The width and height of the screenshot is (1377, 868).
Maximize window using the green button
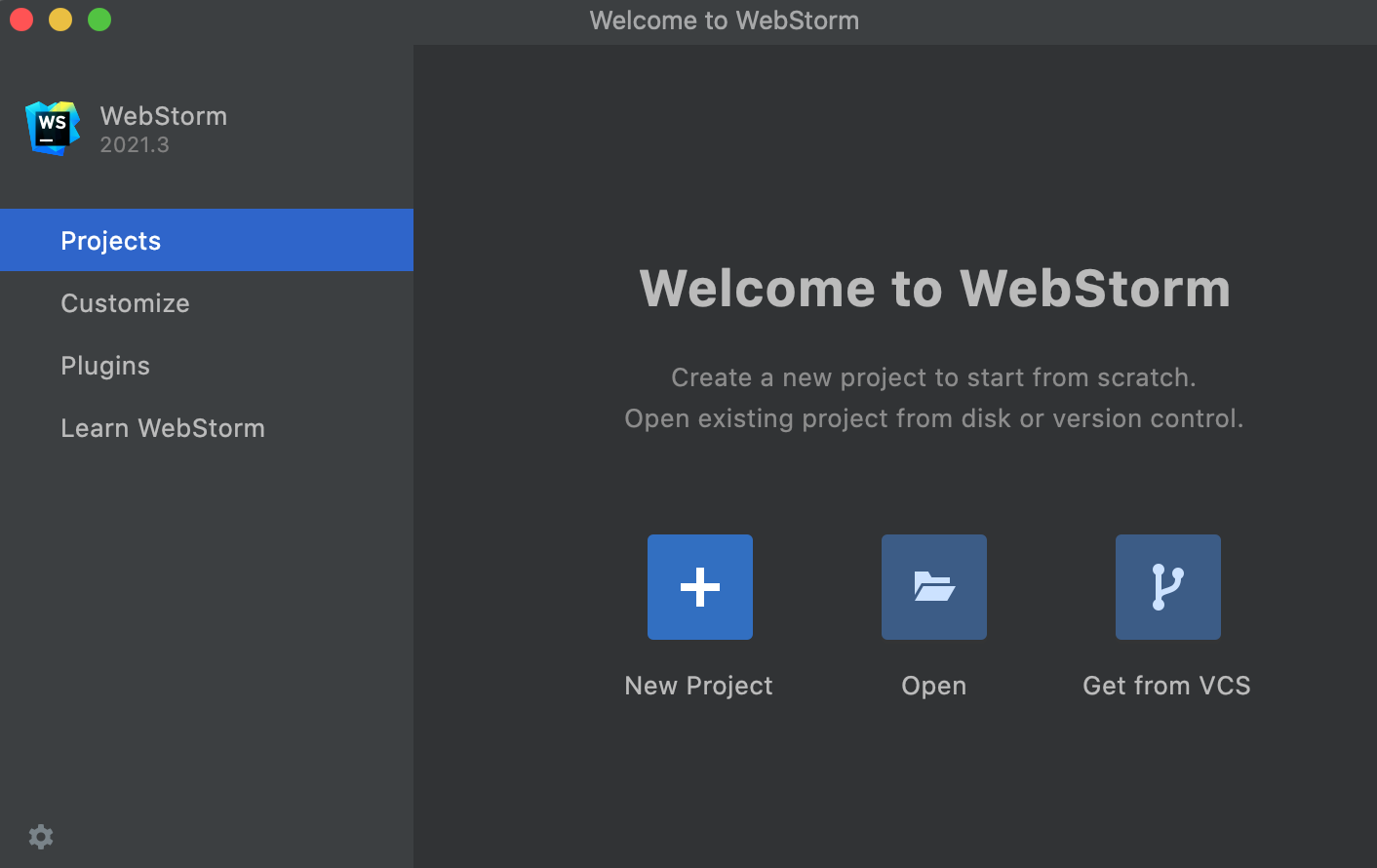(99, 20)
